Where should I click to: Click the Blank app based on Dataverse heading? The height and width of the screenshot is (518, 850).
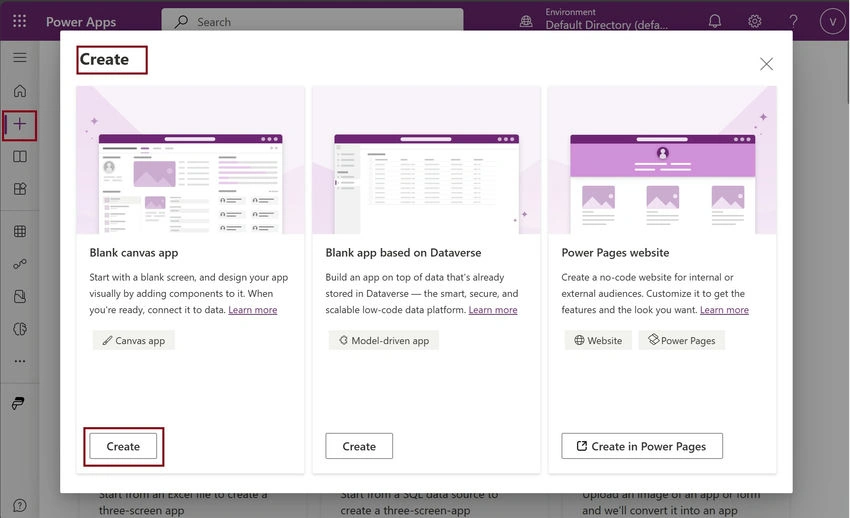(x=403, y=252)
